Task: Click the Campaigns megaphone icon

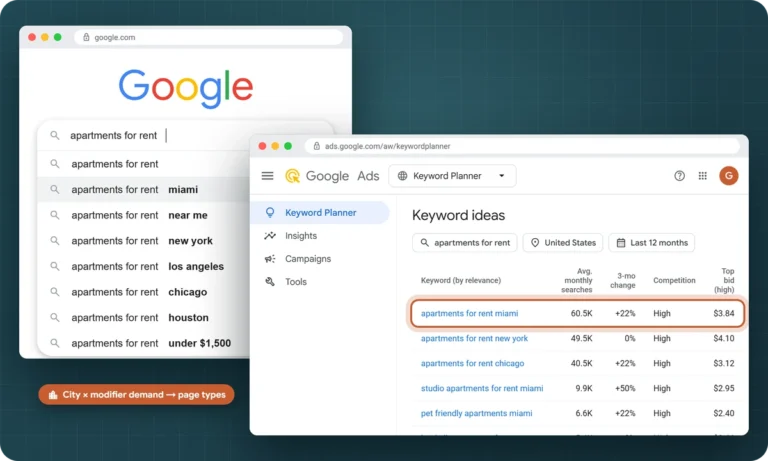Action: coord(270,259)
